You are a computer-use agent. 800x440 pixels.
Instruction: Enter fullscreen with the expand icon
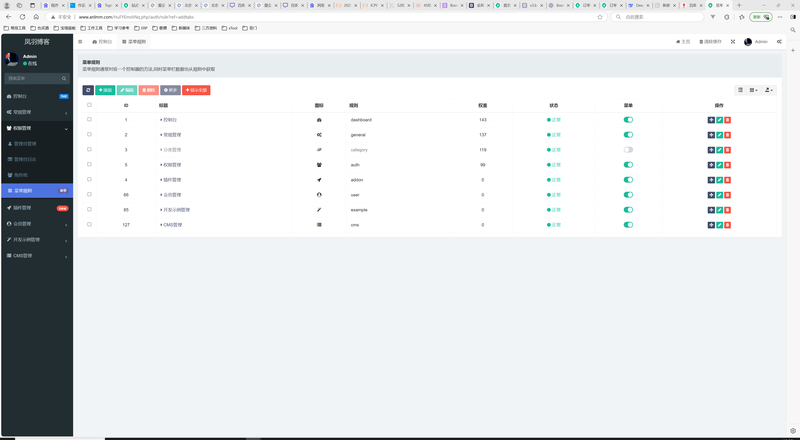pos(733,42)
